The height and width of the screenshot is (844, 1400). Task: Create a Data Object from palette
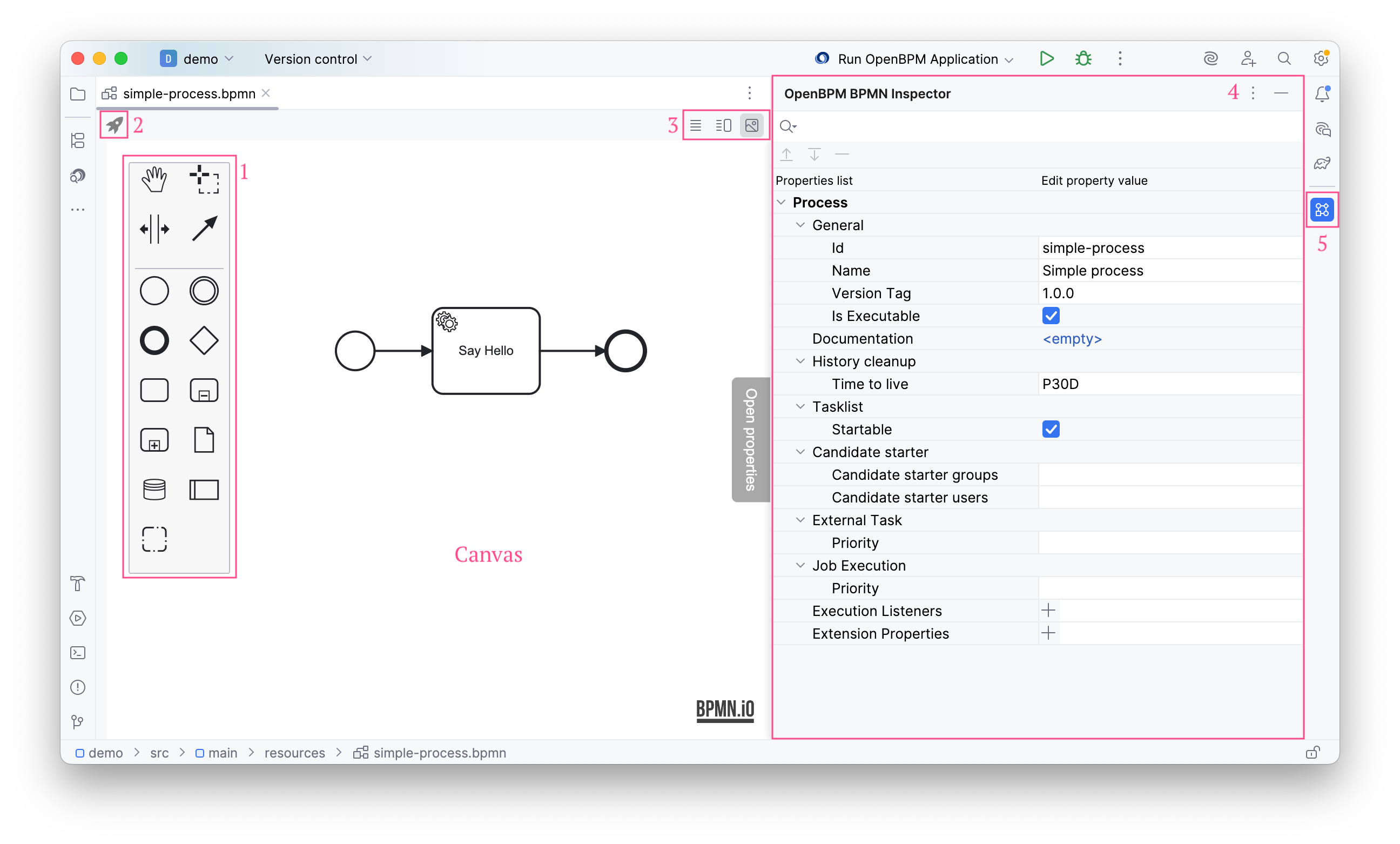click(204, 440)
